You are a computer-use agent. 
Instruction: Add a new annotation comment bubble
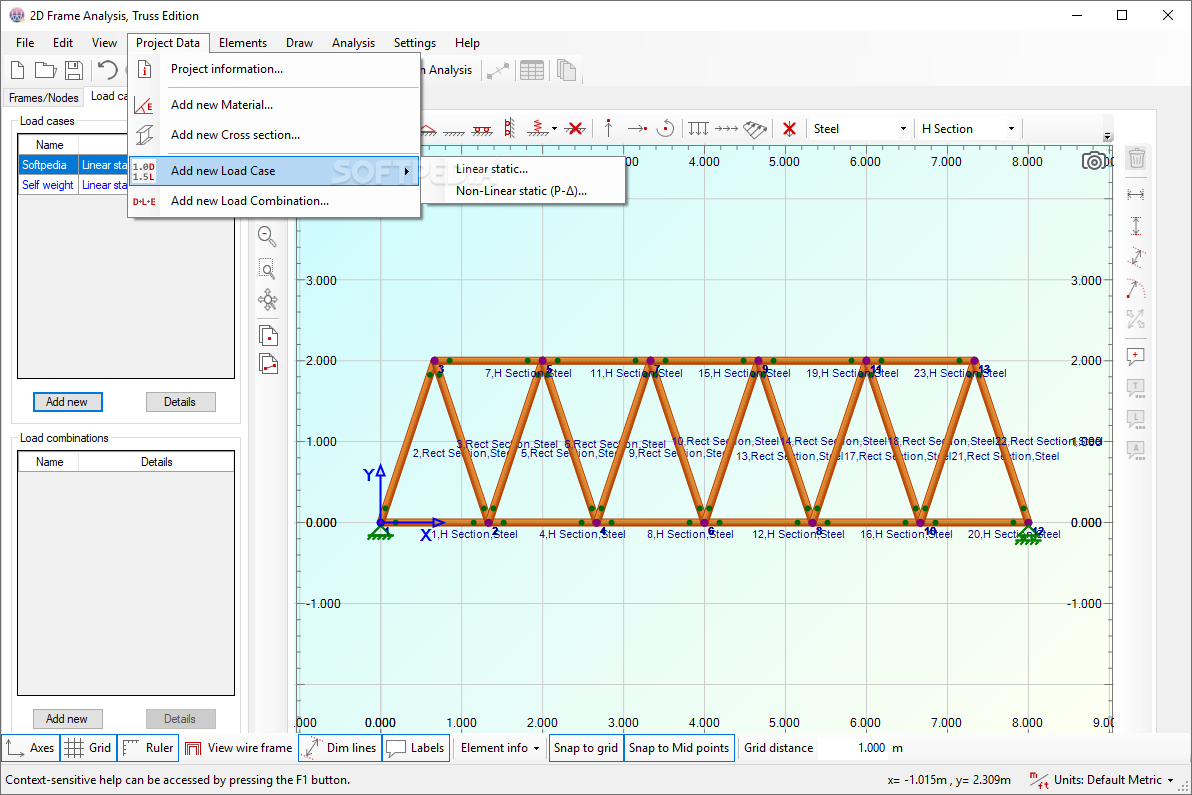pos(1136,356)
